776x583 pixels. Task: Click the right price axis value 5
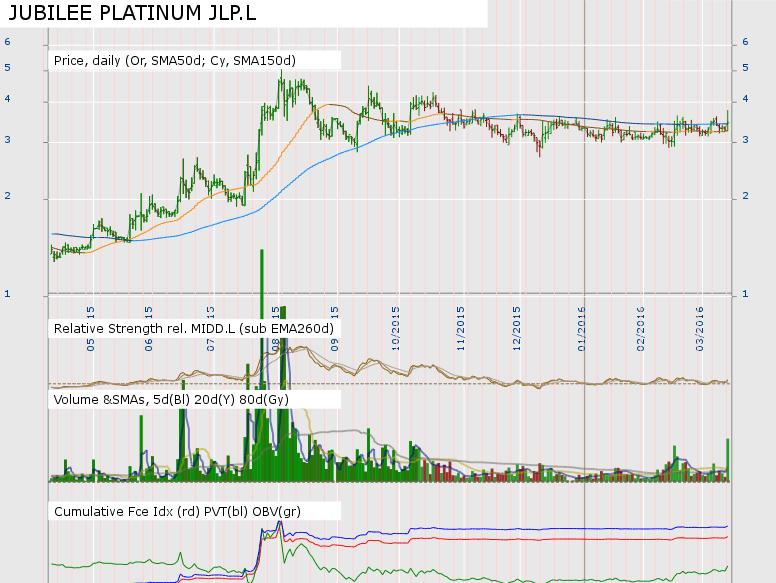pyautogui.click(x=745, y=68)
